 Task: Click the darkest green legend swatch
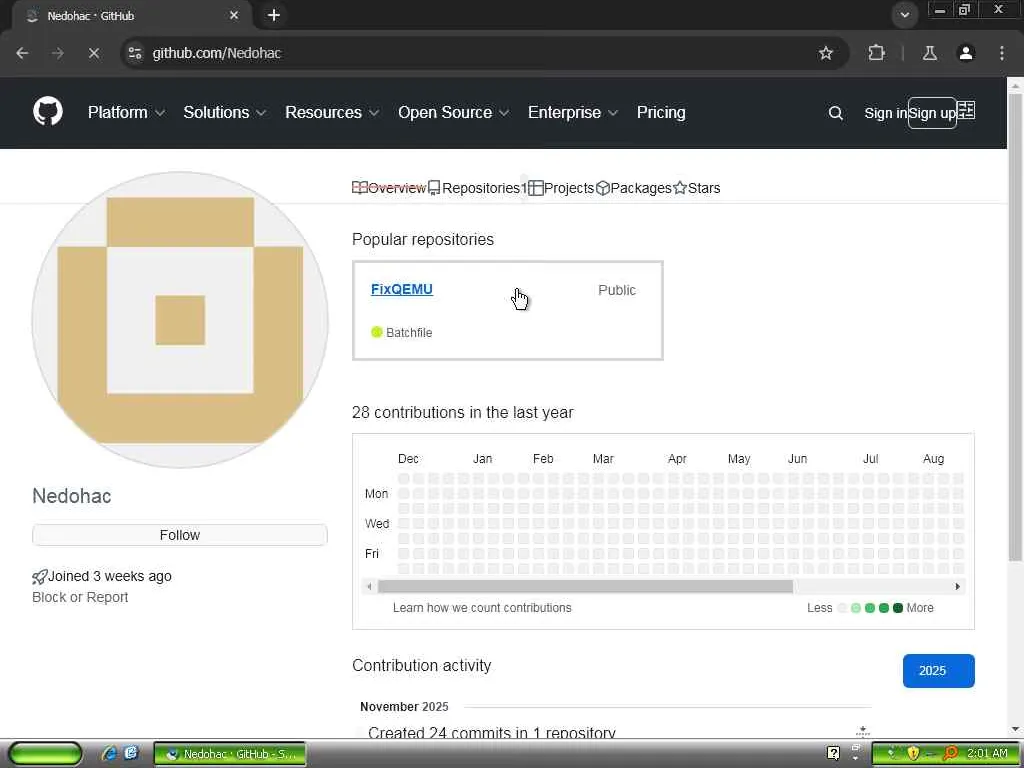click(898, 608)
